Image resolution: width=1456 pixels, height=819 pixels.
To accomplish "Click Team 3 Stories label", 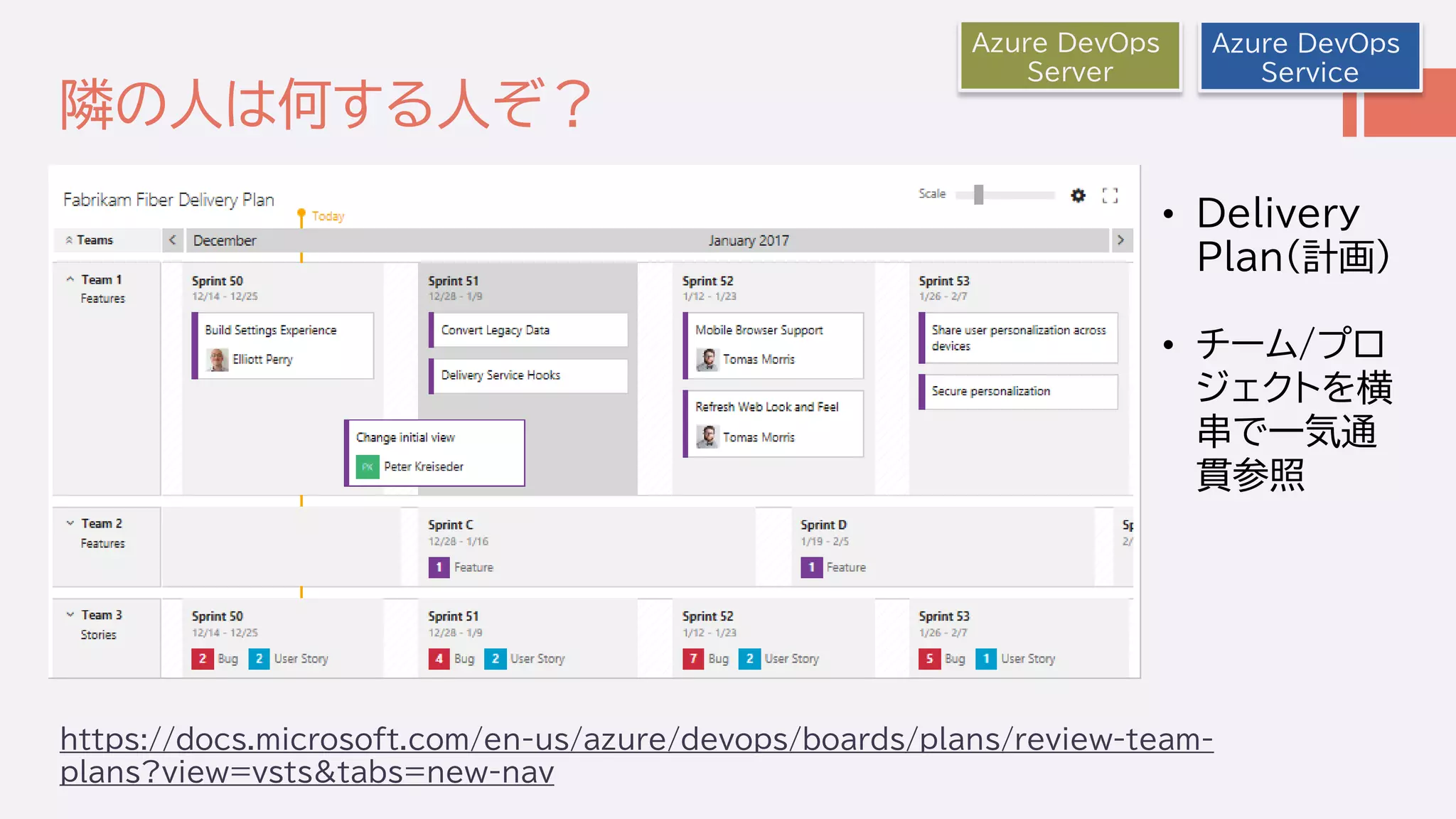I will pos(99,635).
